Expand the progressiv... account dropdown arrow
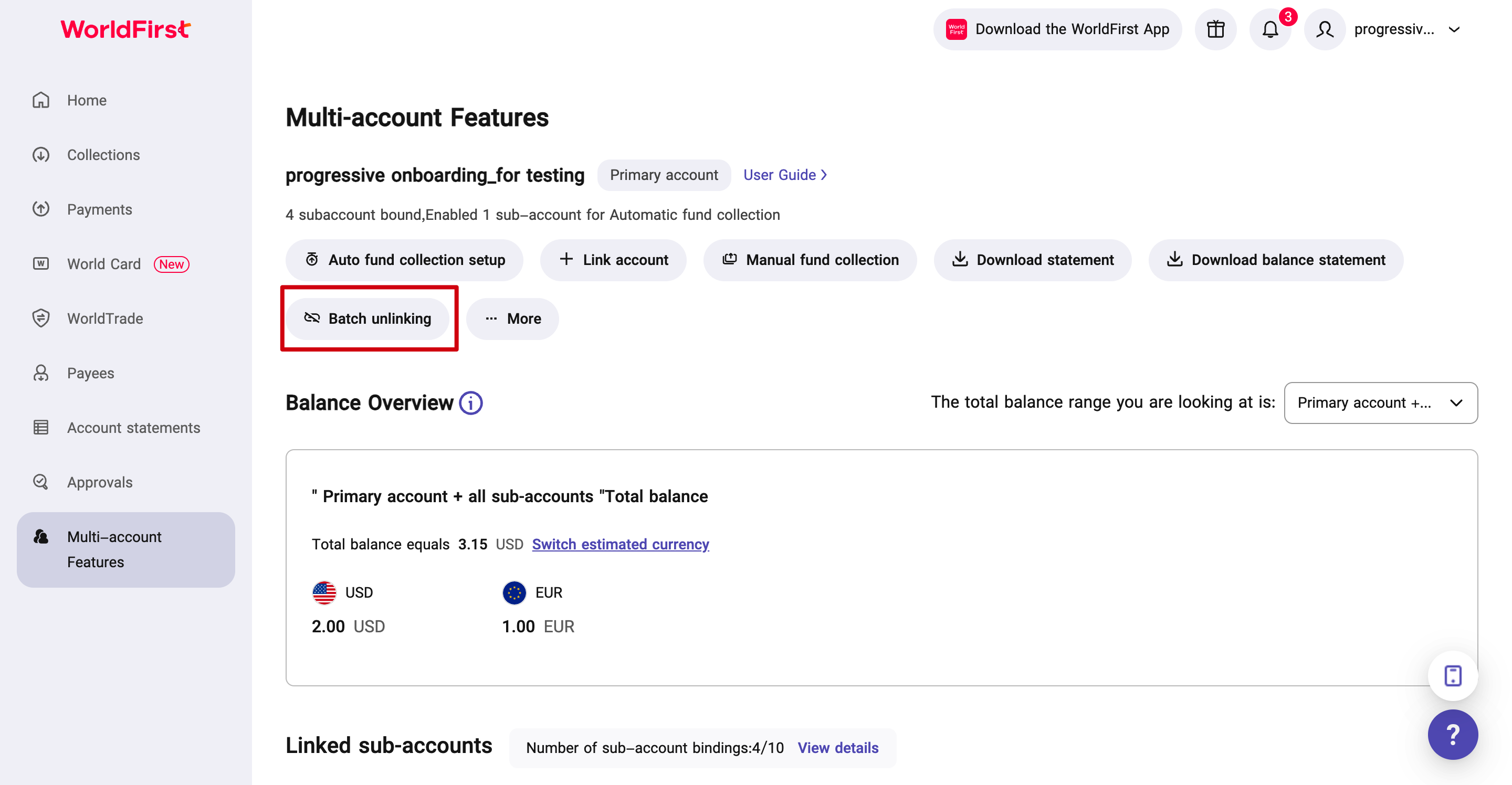The height and width of the screenshot is (785, 1512). 1454,29
